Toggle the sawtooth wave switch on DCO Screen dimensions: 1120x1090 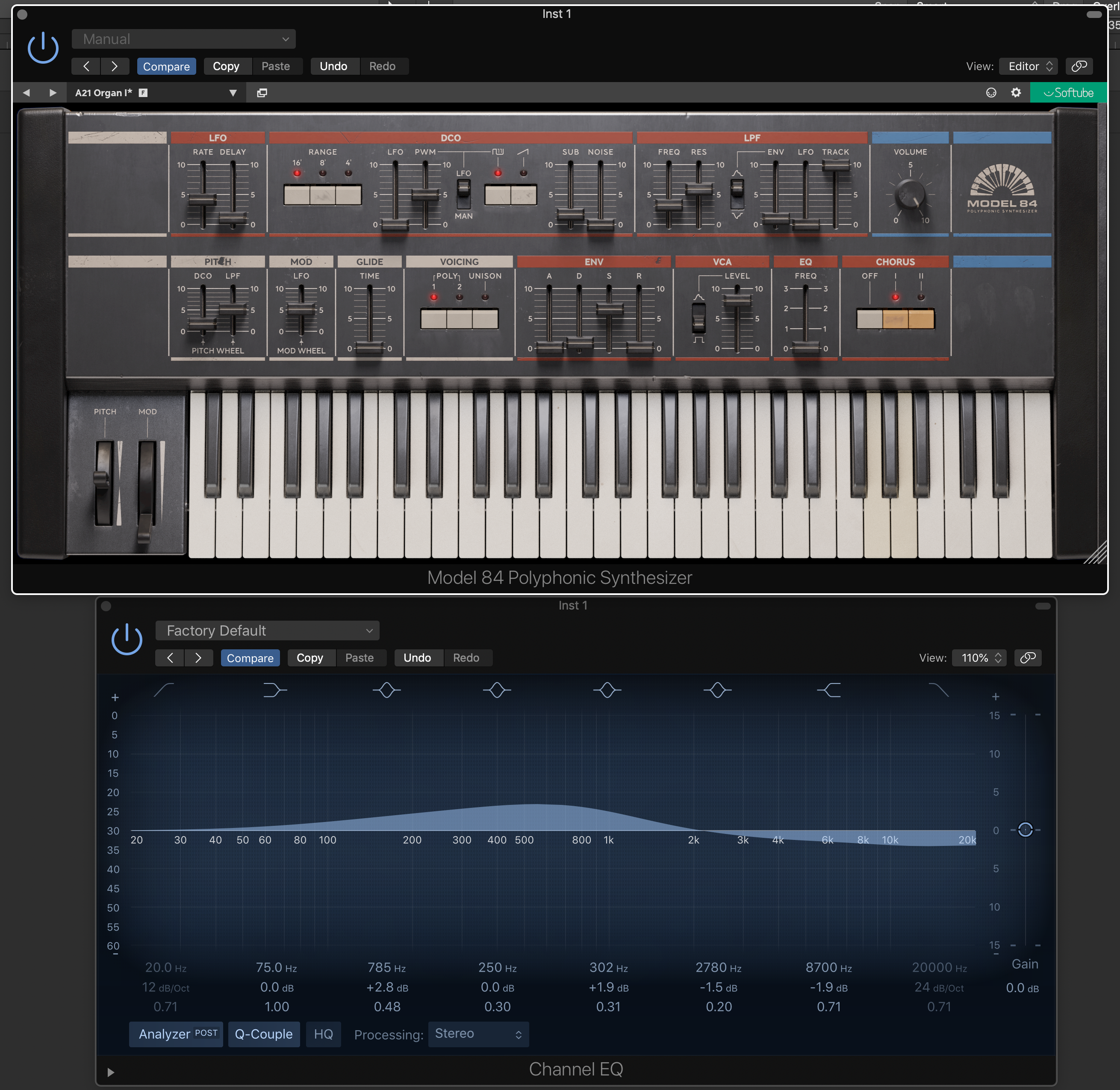pos(523,194)
